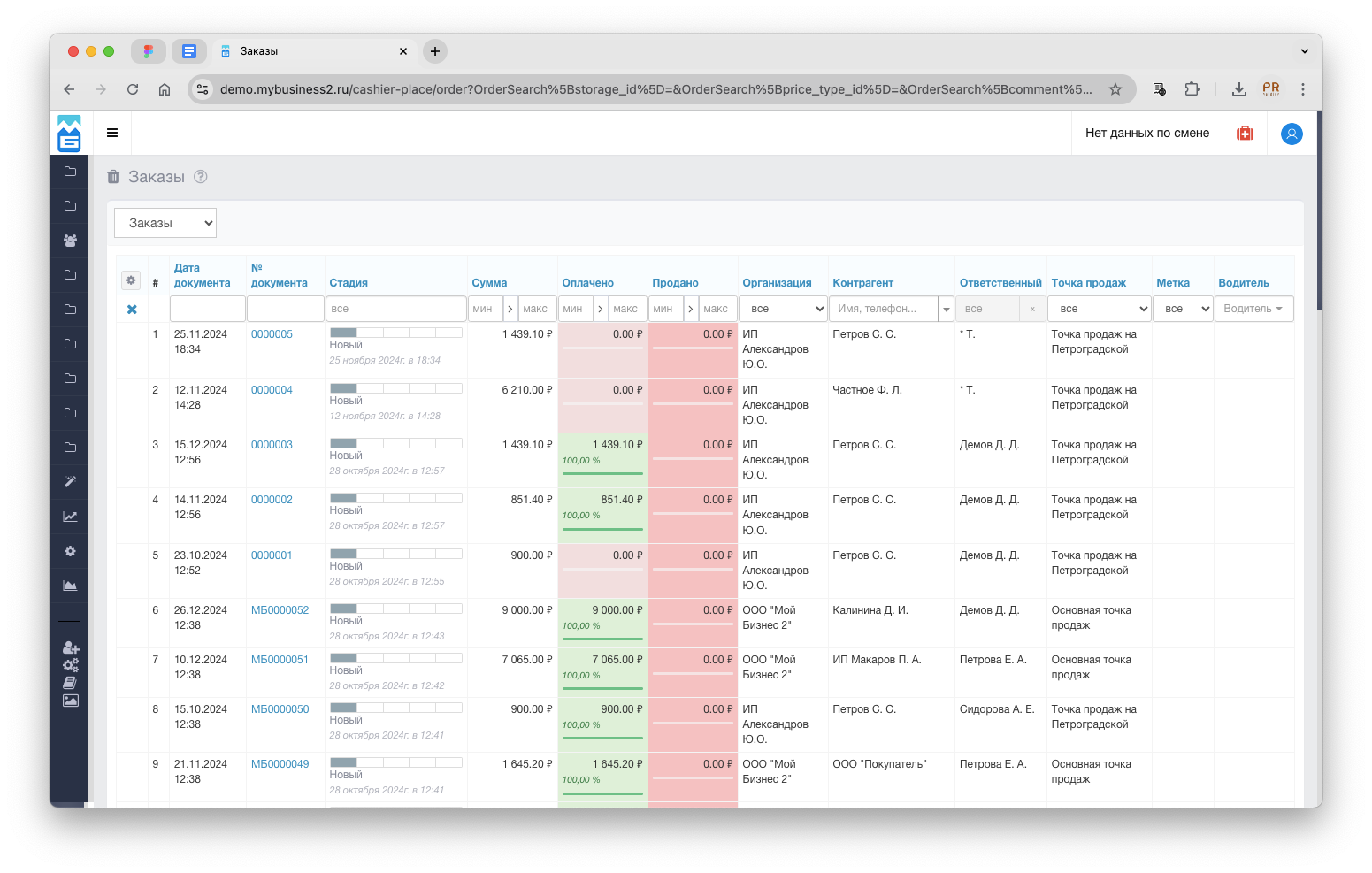Open the help question mark icon
The image size is (1372, 873).
201,176
